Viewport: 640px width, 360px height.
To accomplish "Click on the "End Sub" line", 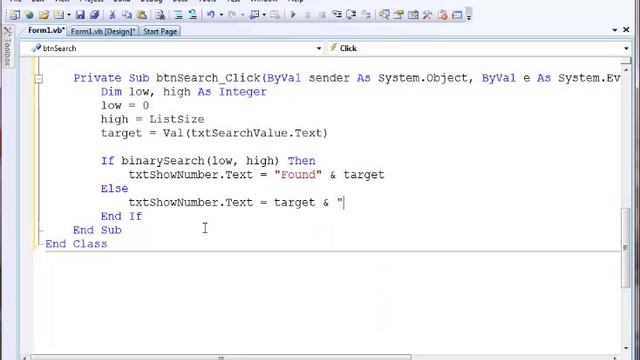I will 97,230.
